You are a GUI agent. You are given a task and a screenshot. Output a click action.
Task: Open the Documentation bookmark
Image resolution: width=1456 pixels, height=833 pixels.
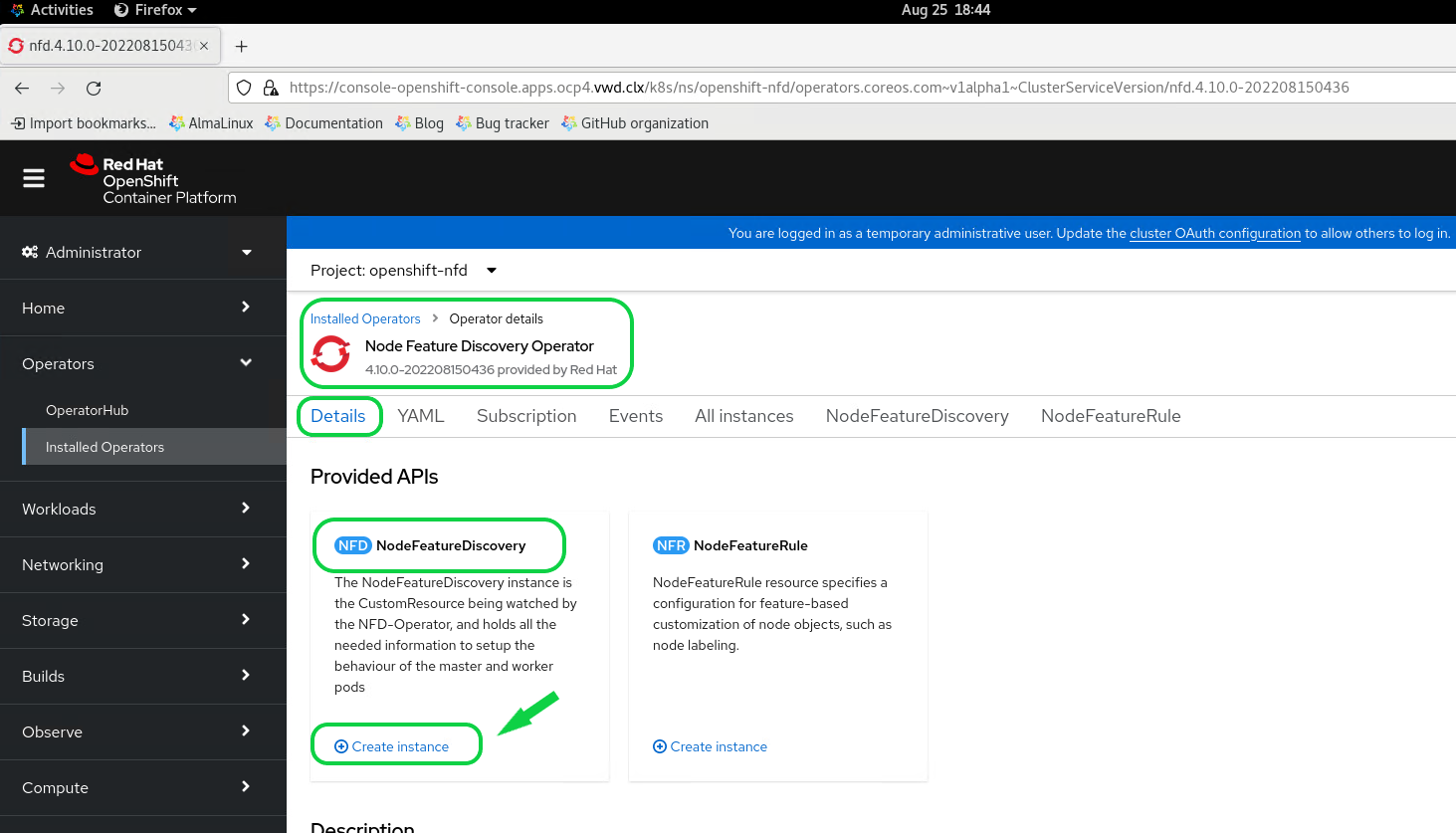coord(323,123)
